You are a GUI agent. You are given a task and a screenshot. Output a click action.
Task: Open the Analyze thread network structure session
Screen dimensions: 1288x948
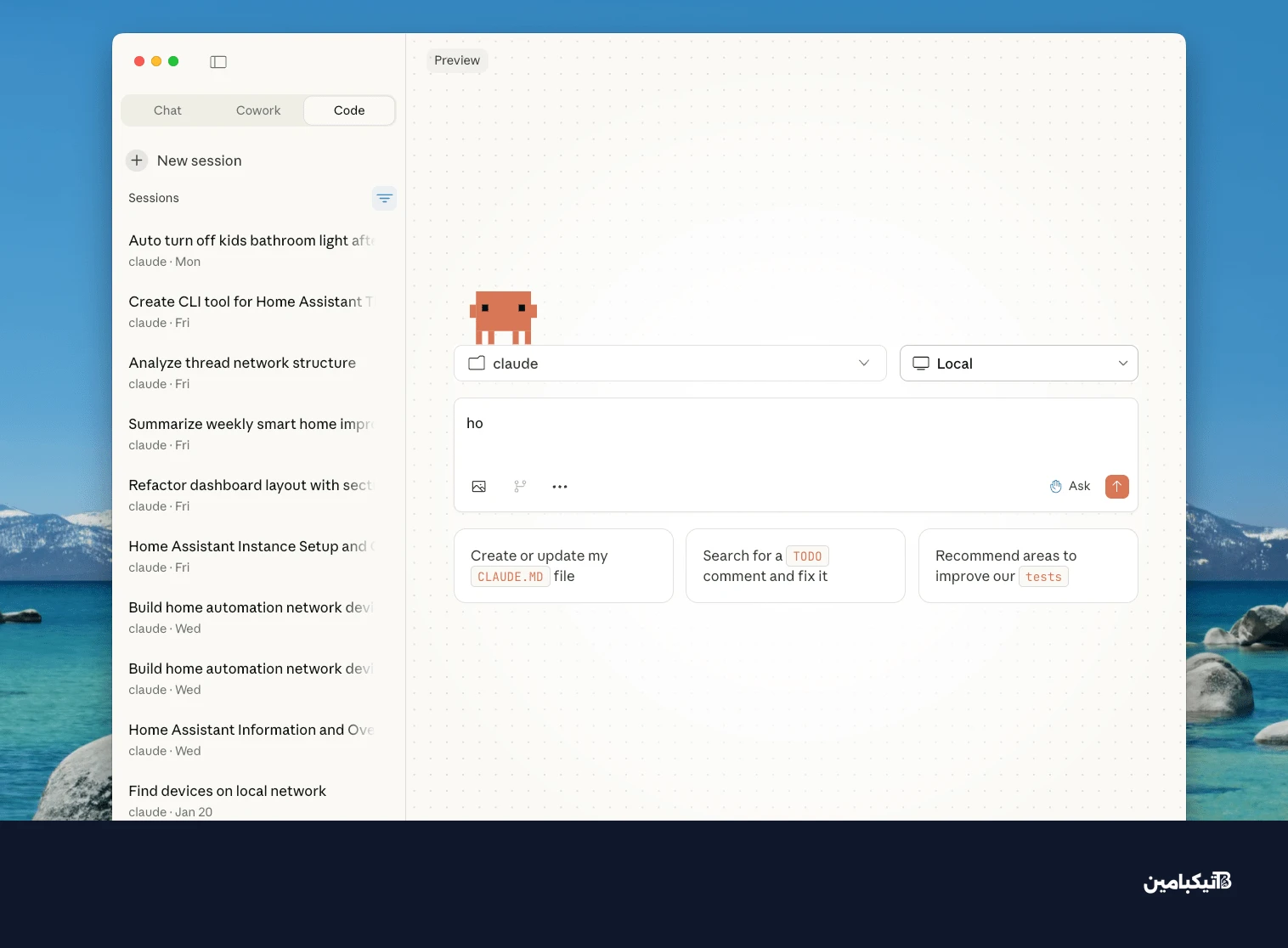coord(242,372)
